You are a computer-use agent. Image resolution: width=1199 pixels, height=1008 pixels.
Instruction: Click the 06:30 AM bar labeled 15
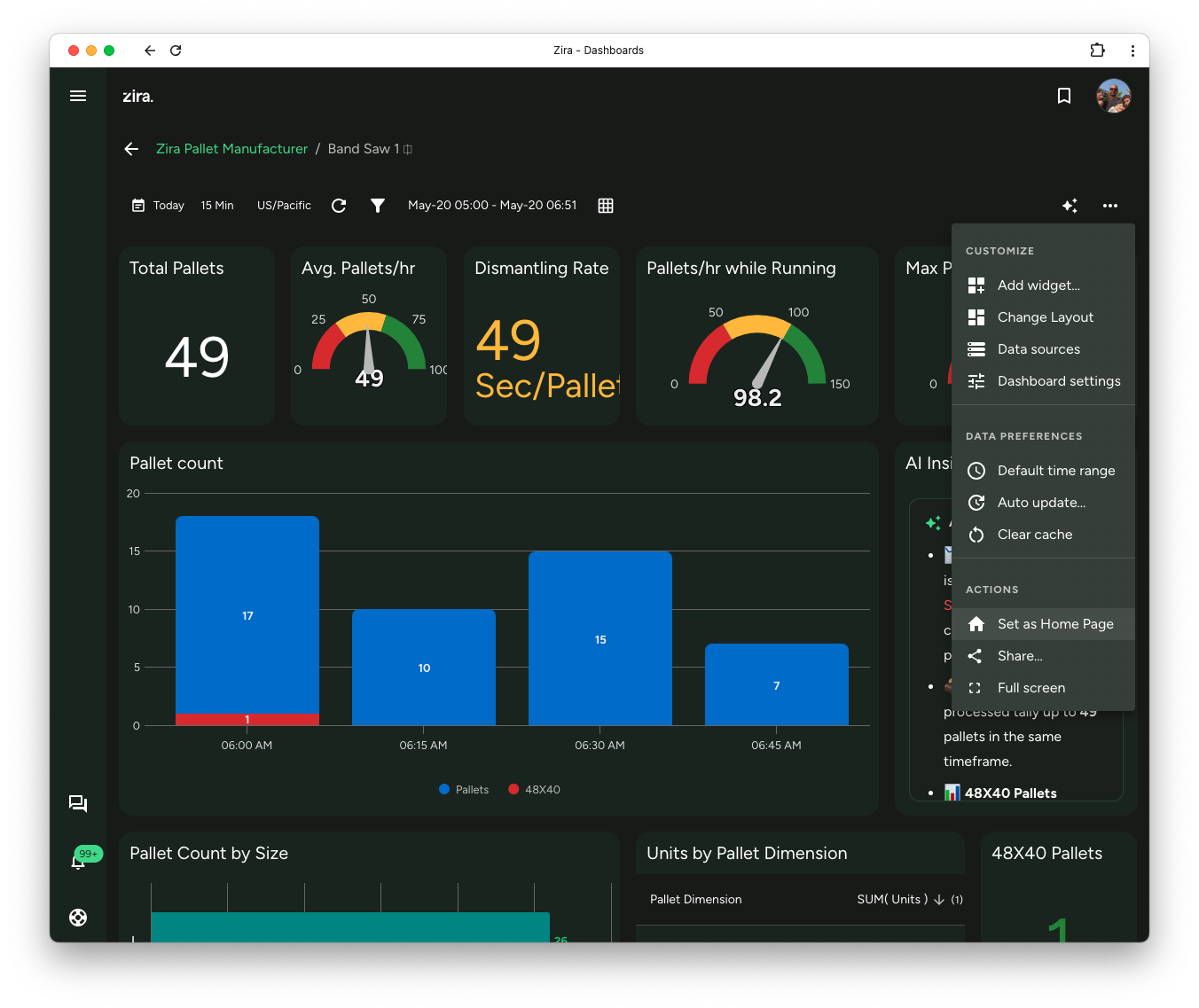point(600,638)
